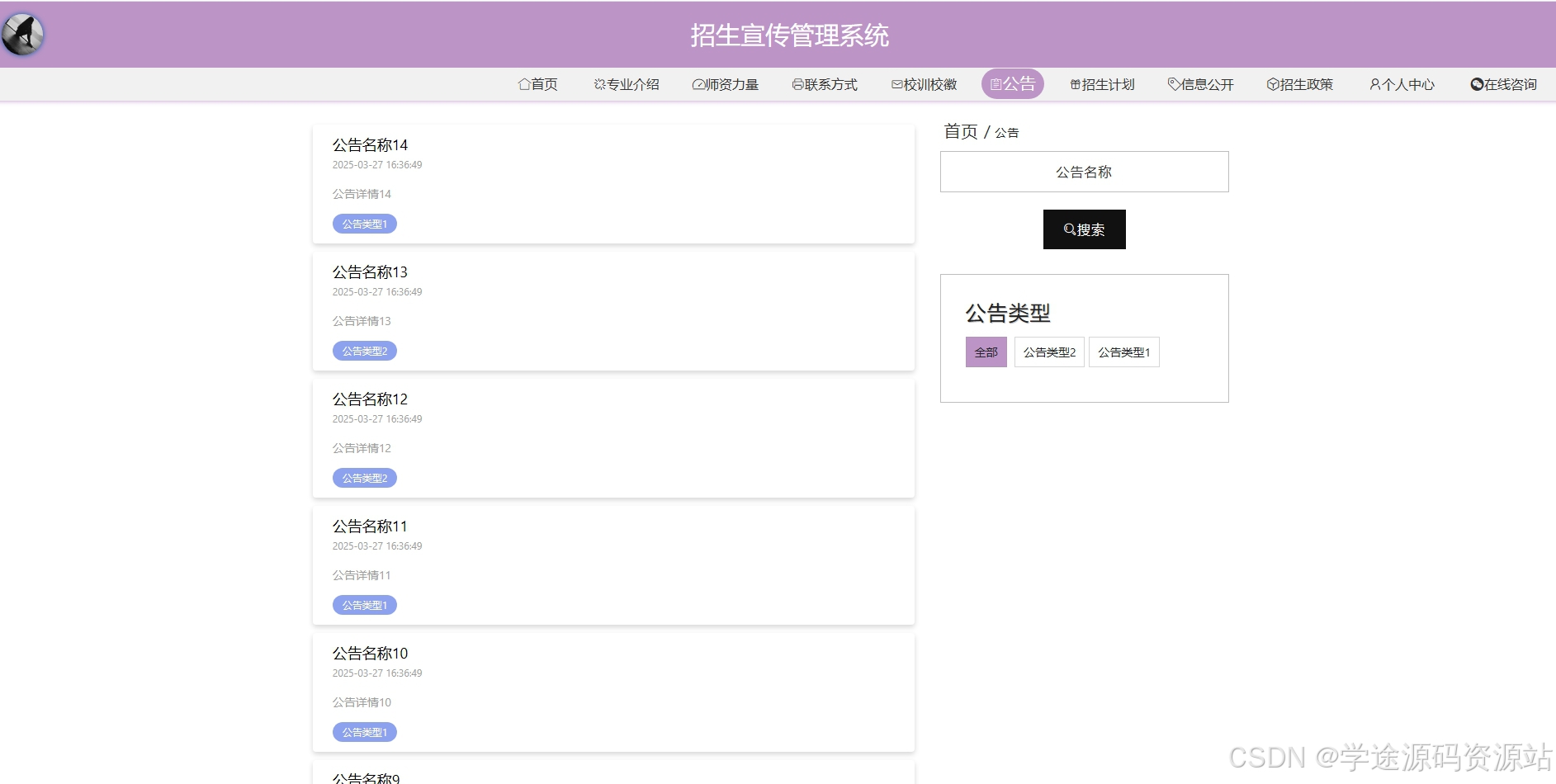The height and width of the screenshot is (784, 1556).
Task: Filter by 公告类型2 in the sidebar
Action: coord(1049,352)
